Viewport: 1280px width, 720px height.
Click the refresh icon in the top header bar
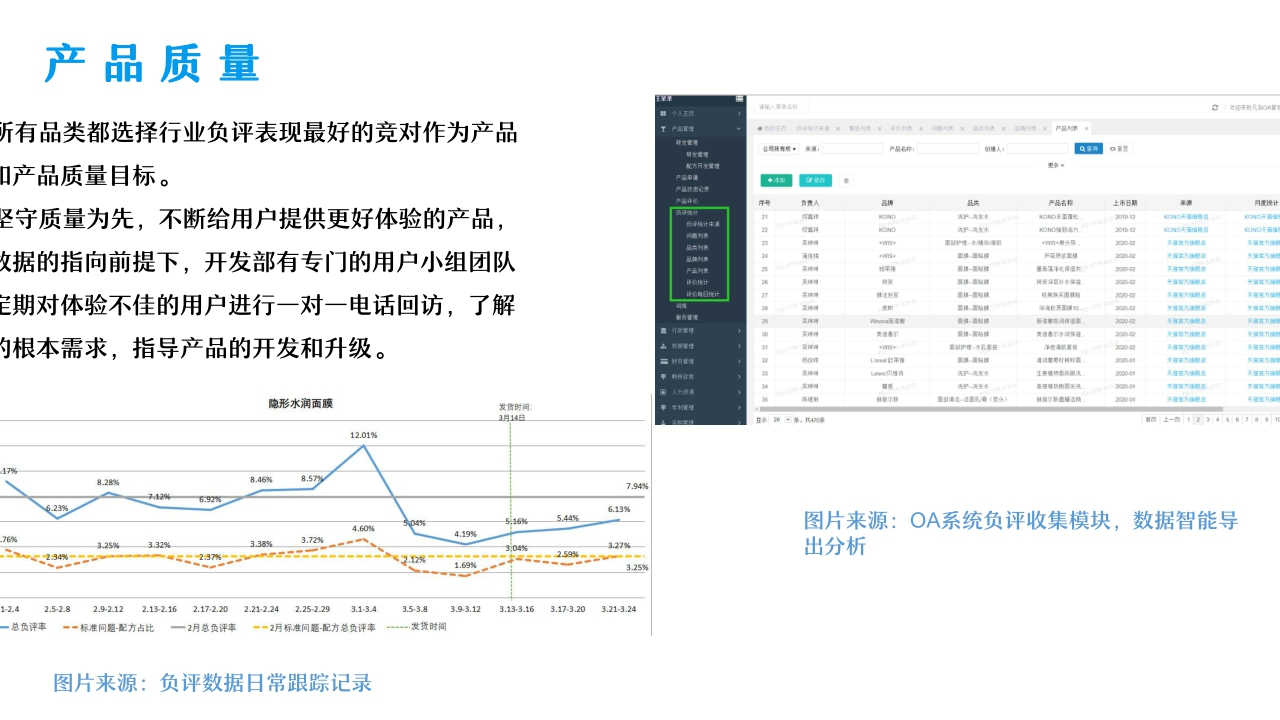pyautogui.click(x=1214, y=107)
